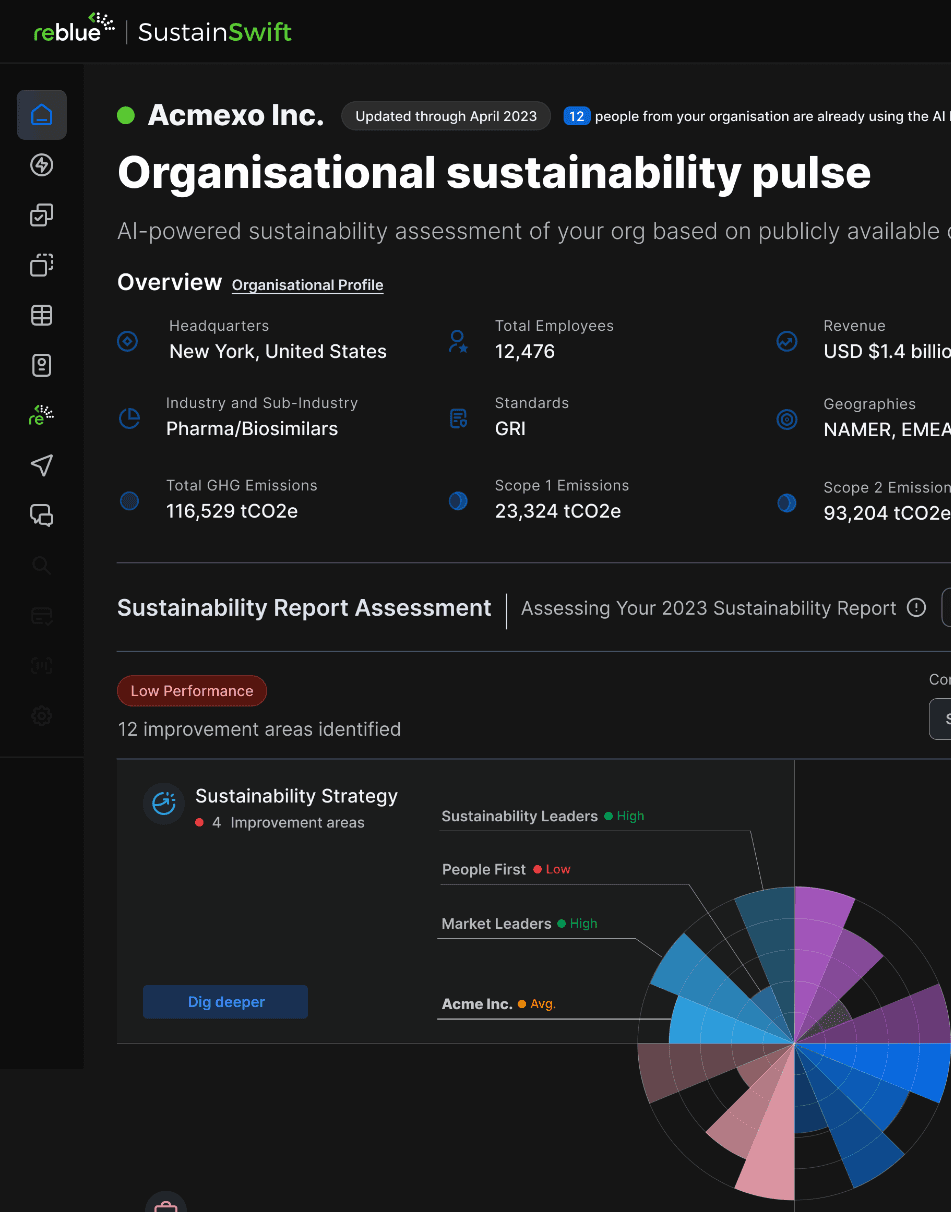The width and height of the screenshot is (951, 1212).
Task: Open the Organisational Profile link
Action: [308, 285]
